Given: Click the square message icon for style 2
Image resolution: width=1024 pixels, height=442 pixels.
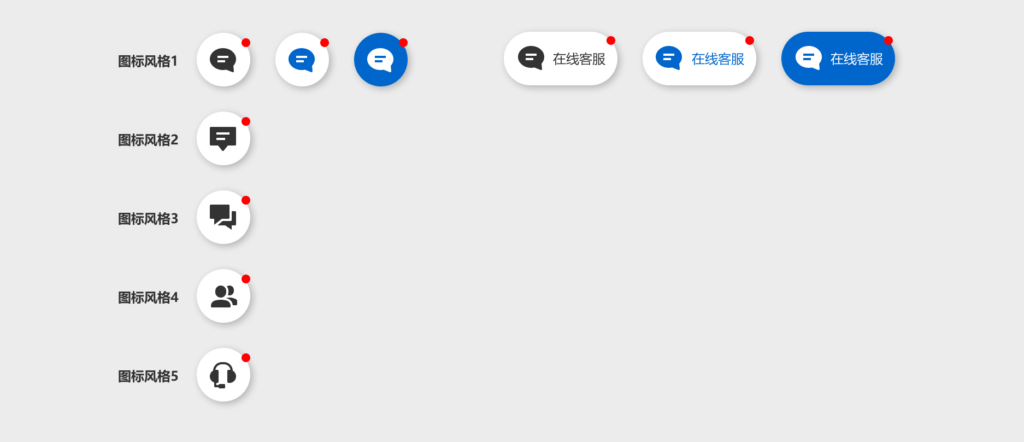Looking at the screenshot, I should point(223,138).
